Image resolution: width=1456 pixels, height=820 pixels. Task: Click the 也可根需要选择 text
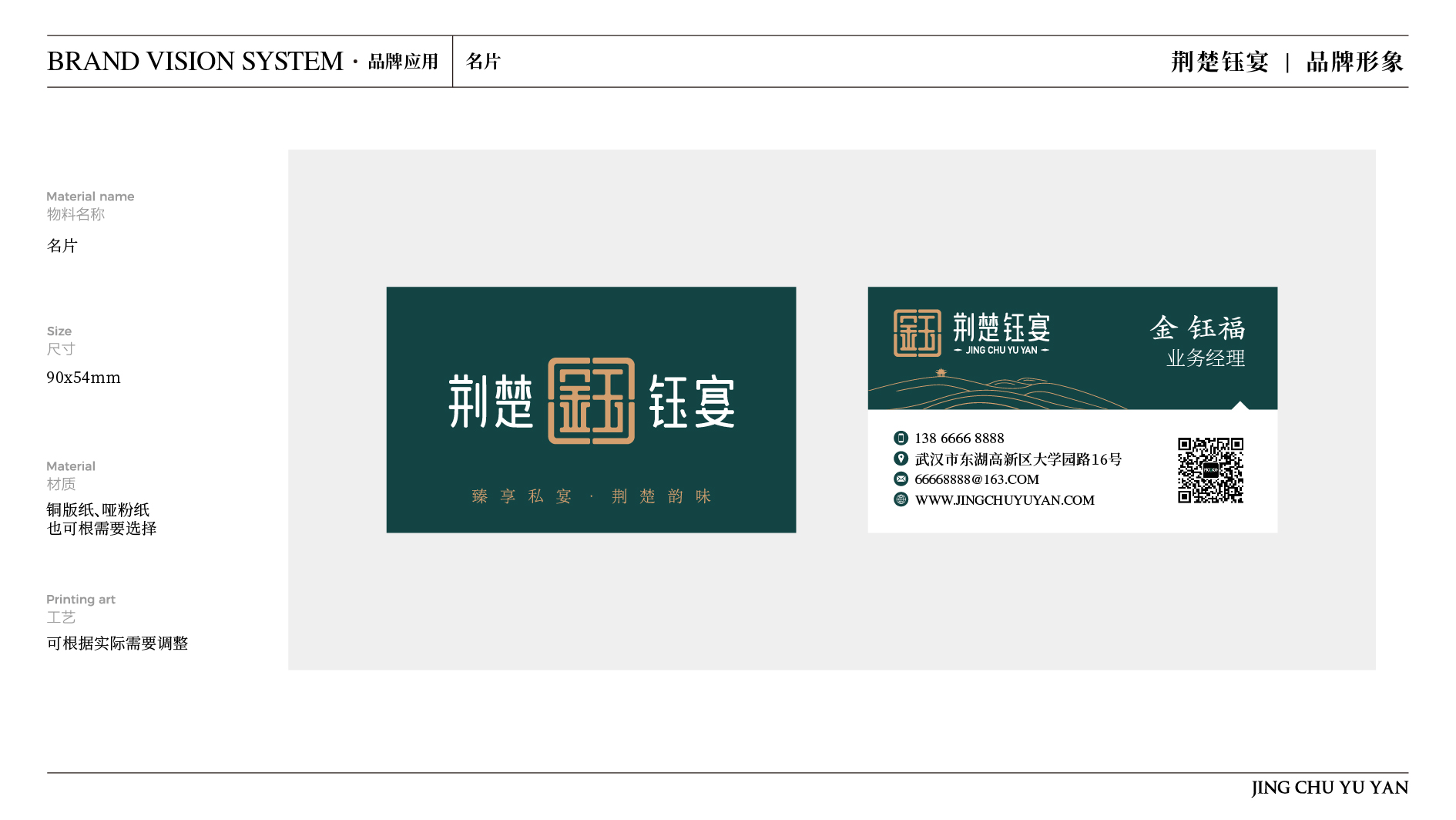[x=102, y=529]
